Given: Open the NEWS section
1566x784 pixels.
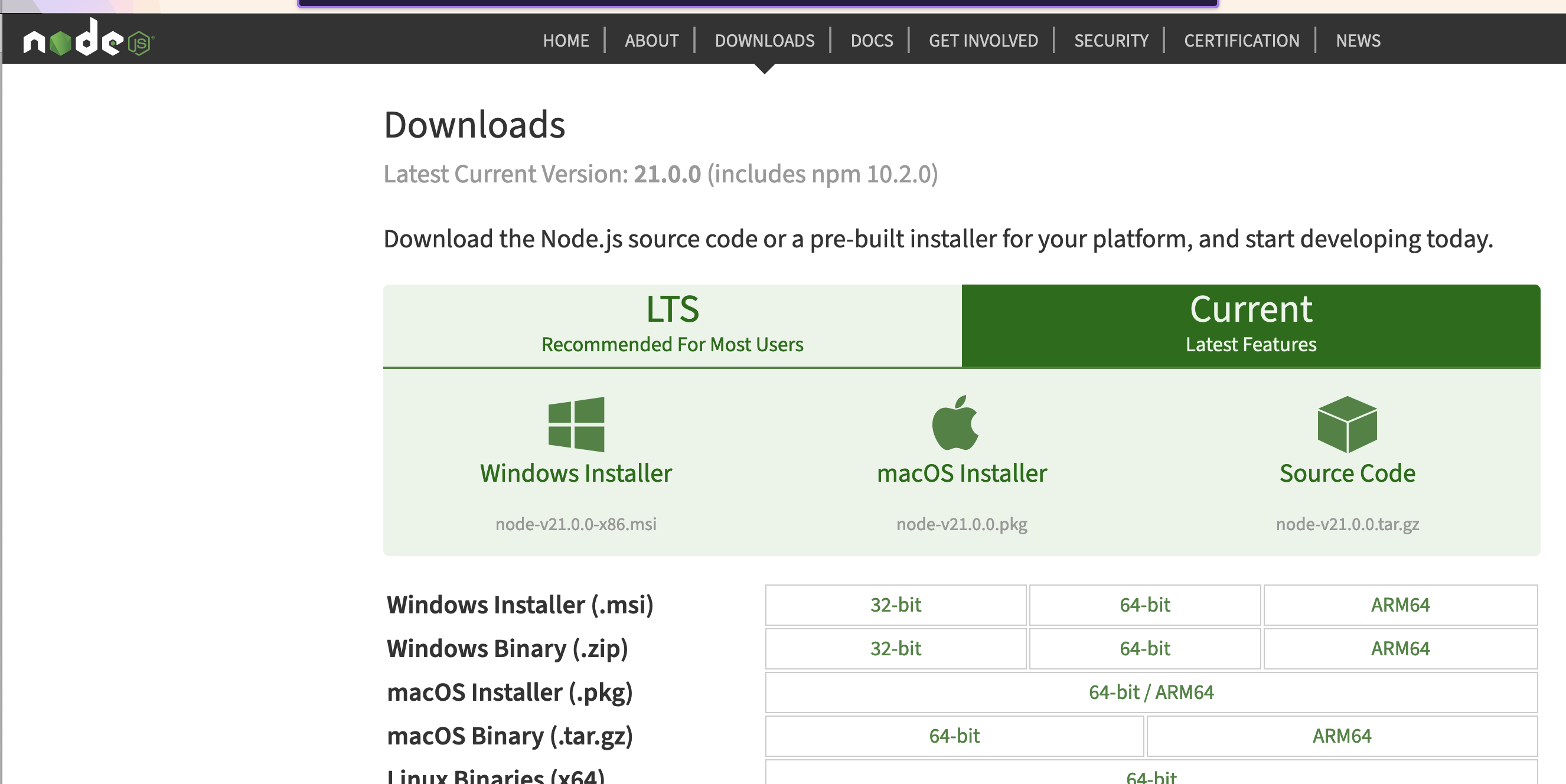Looking at the screenshot, I should point(1357,40).
